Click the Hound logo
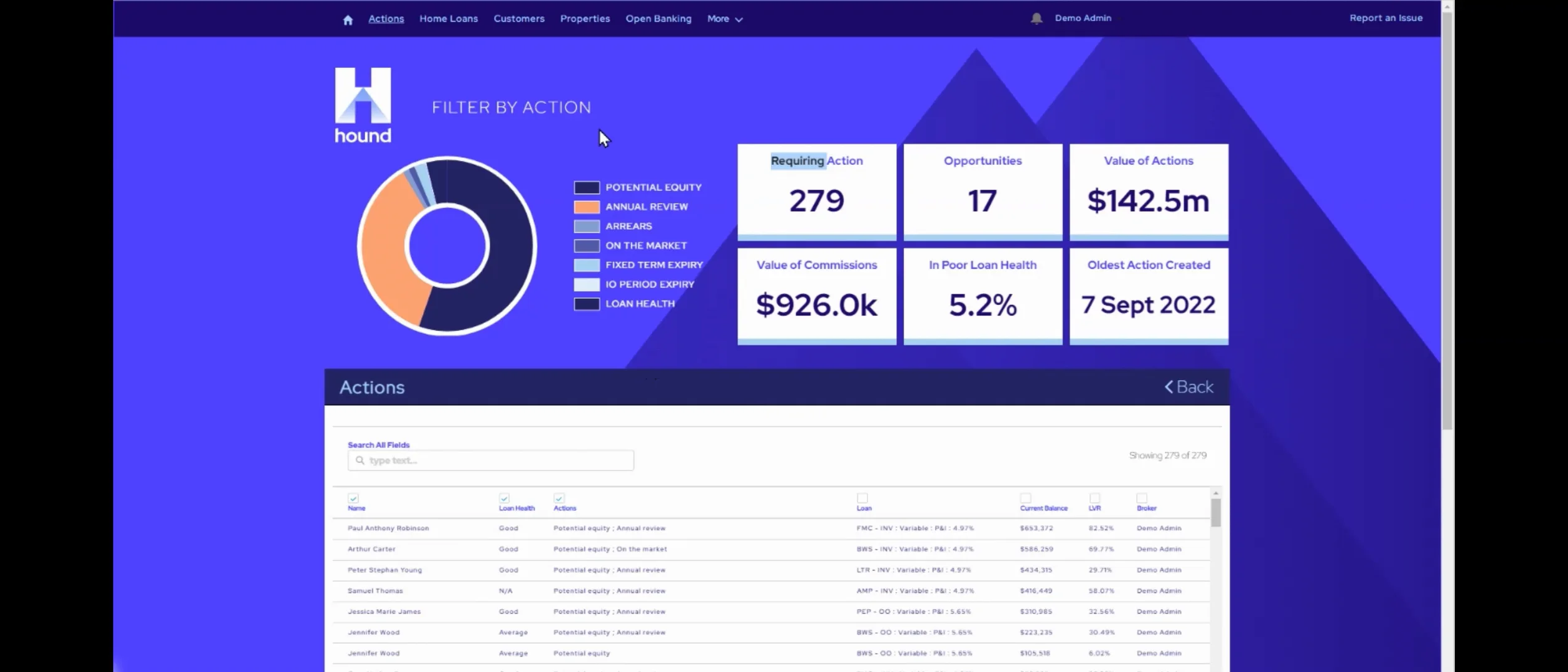The width and height of the screenshot is (1568, 672). [x=363, y=105]
